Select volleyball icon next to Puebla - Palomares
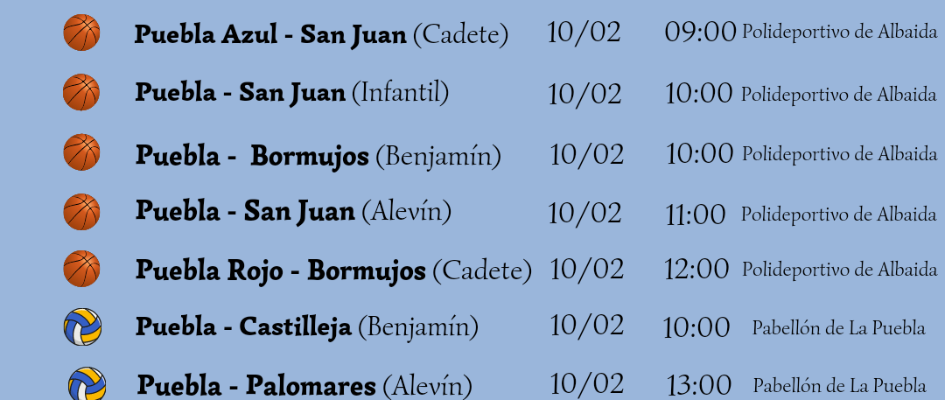 click(87, 385)
